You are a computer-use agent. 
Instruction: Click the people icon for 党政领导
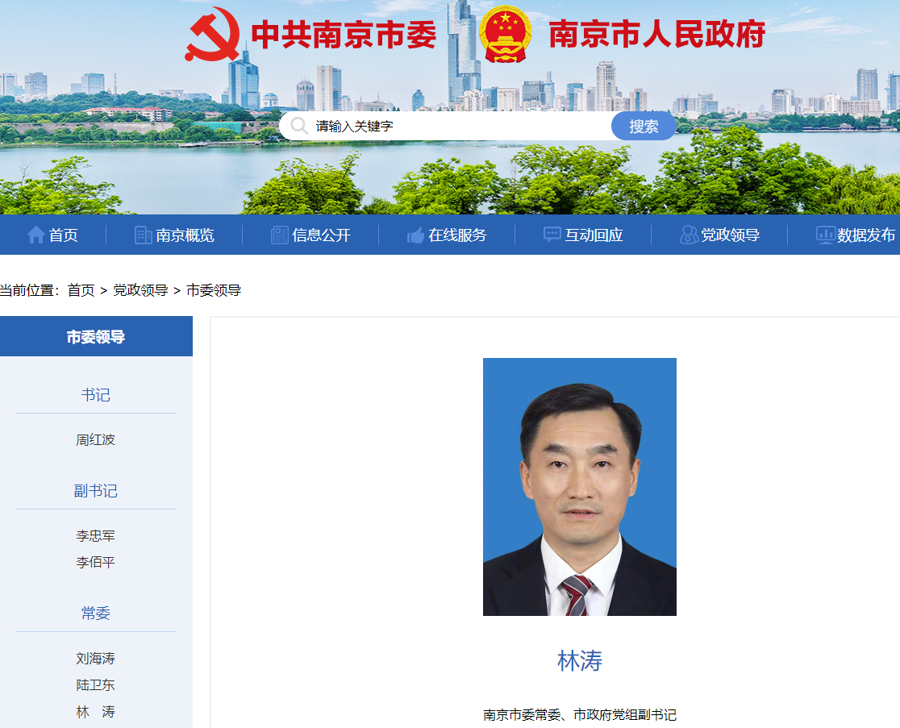click(688, 235)
